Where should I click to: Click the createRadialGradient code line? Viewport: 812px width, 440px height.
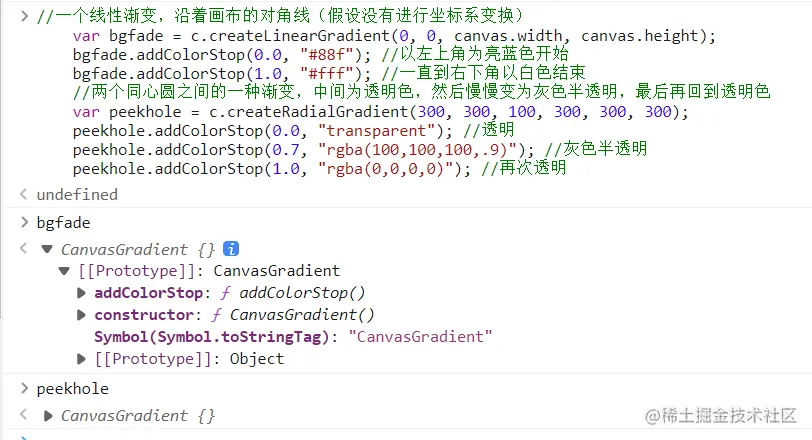380,112
